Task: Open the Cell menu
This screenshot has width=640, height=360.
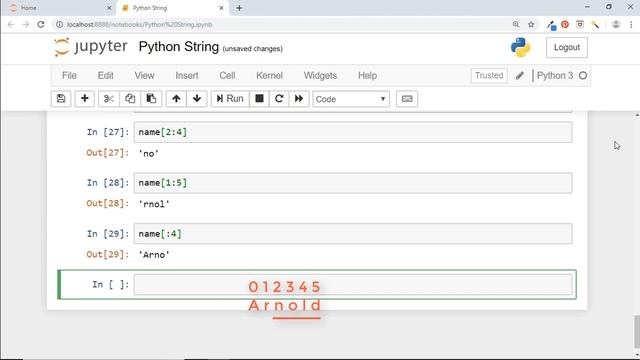Action: pyautogui.click(x=227, y=76)
